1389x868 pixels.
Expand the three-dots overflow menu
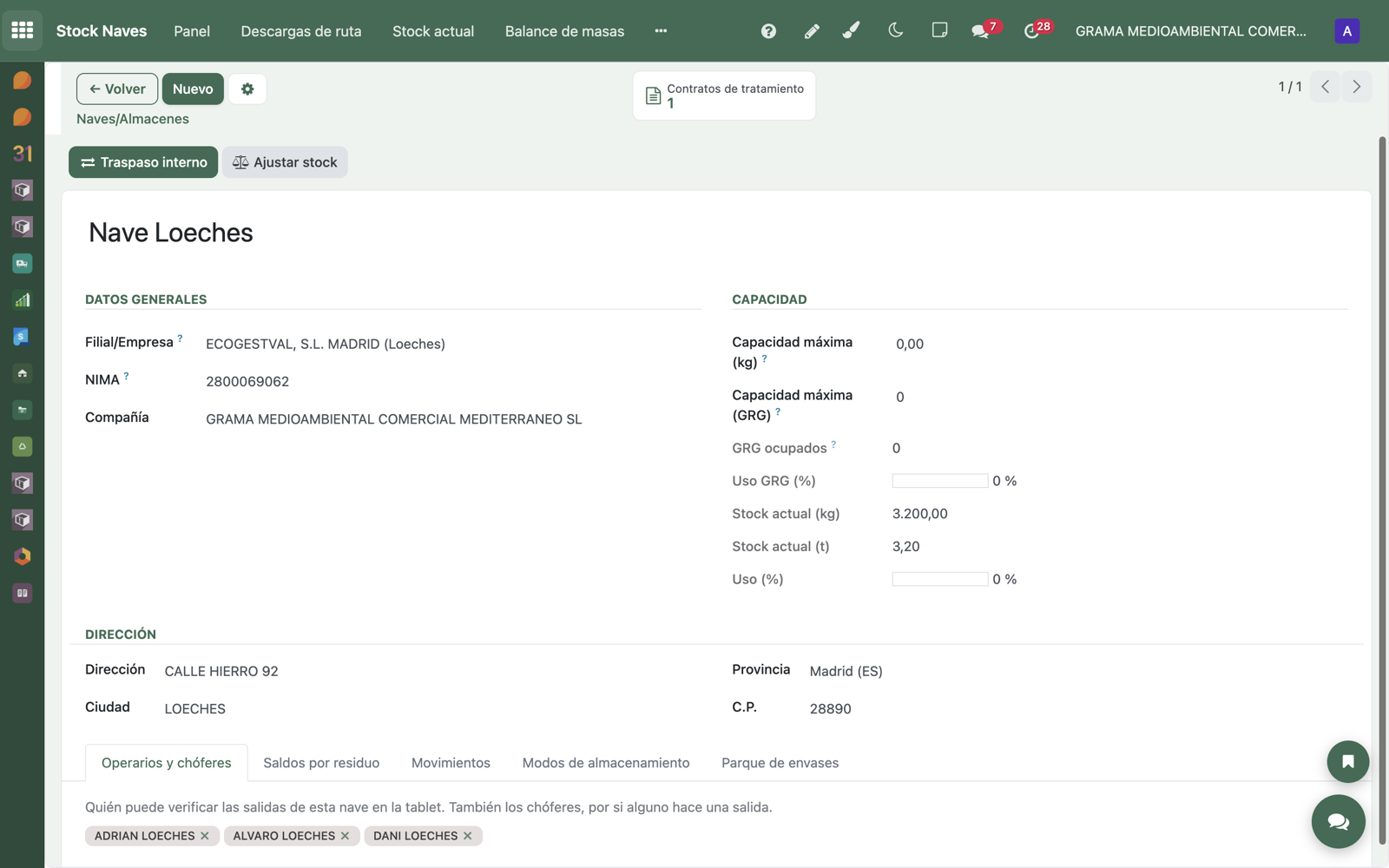[x=661, y=31]
